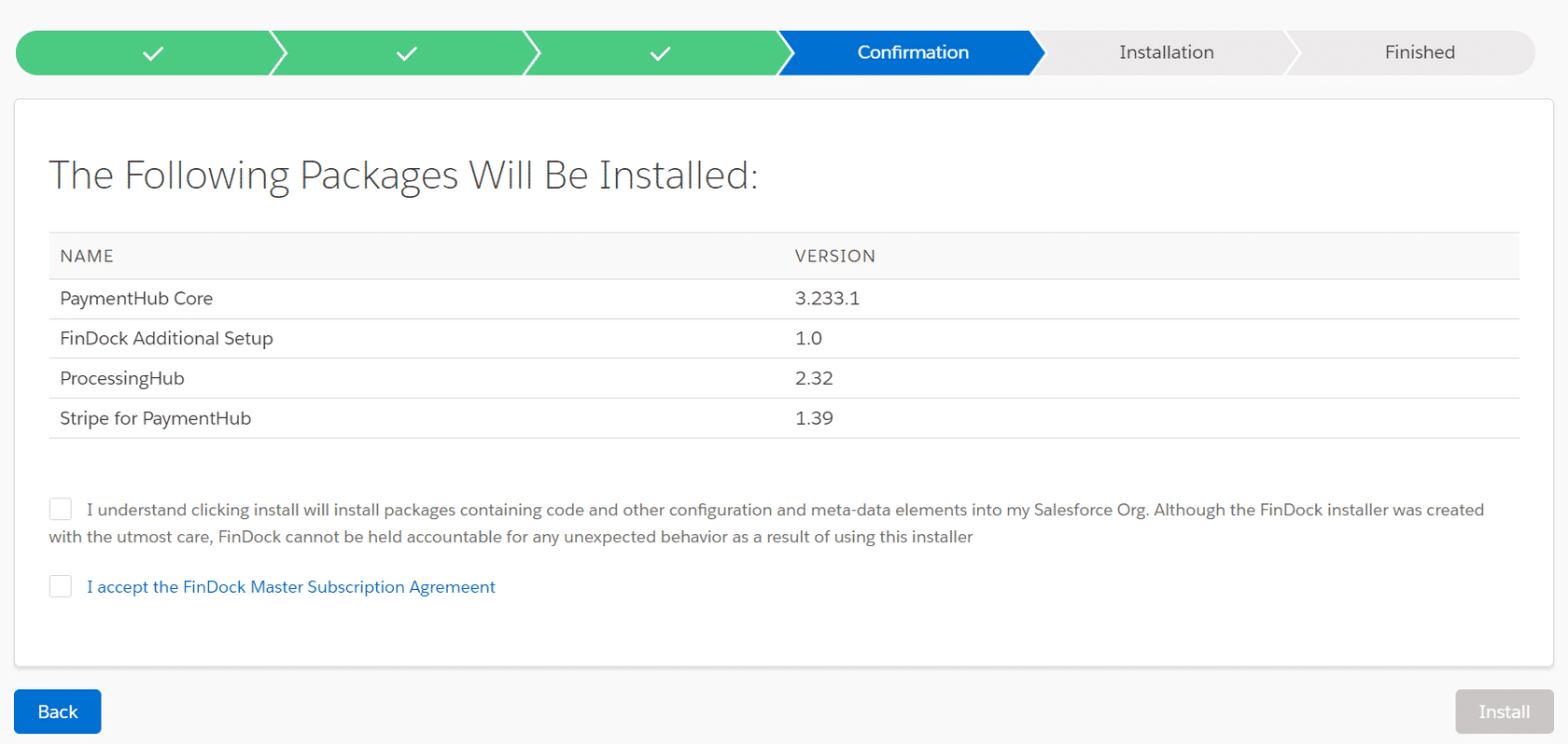Screen dimensions: 1568x744
Task: Open the Finished step
Action: click(1419, 53)
